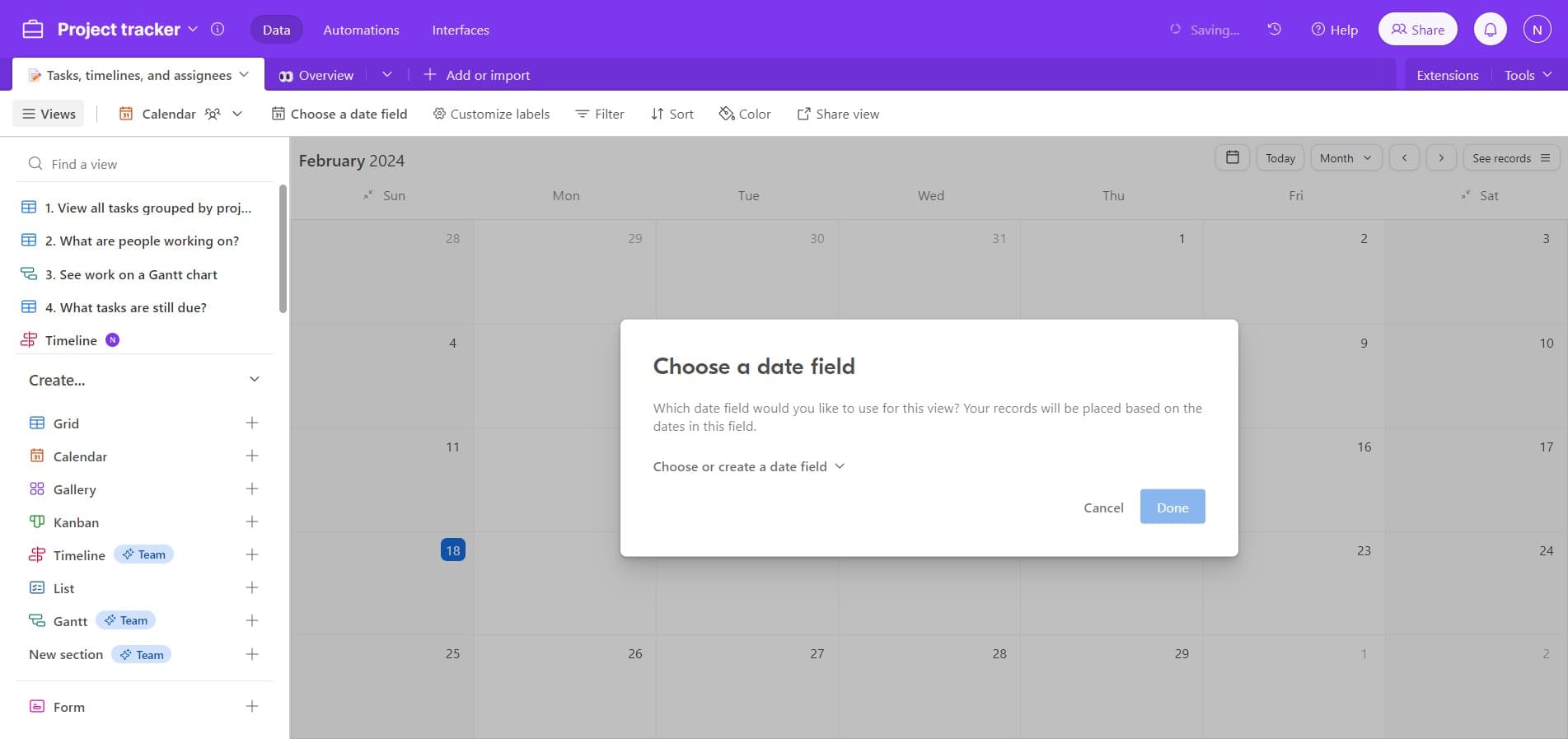1568x739 pixels.
Task: Collapse the Sunday weekend column
Action: (368, 195)
